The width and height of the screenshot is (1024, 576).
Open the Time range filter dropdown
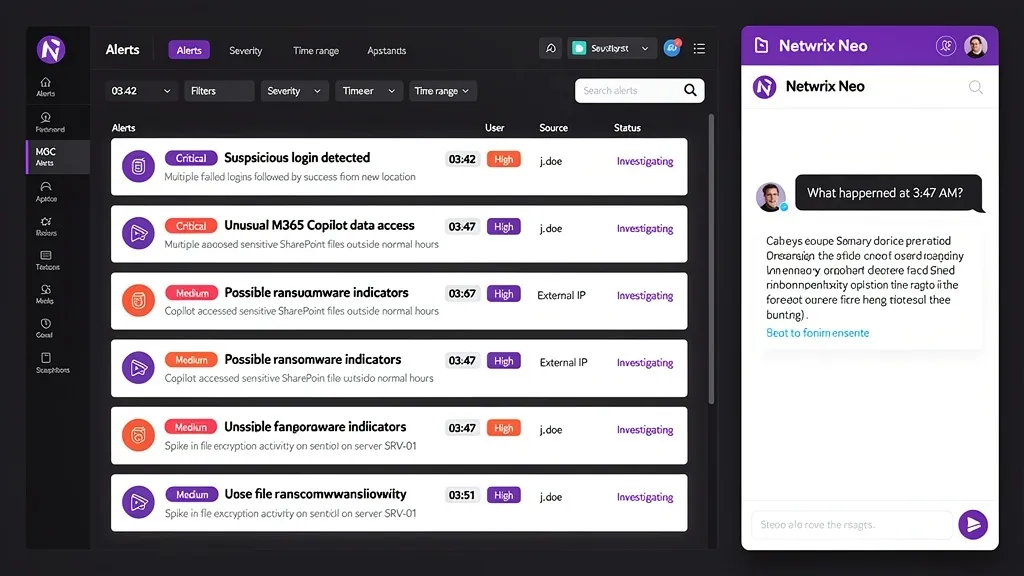442,91
